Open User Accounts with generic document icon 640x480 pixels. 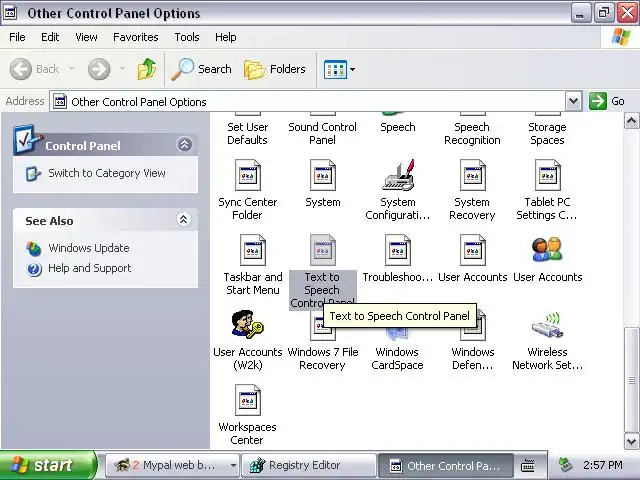(473, 250)
